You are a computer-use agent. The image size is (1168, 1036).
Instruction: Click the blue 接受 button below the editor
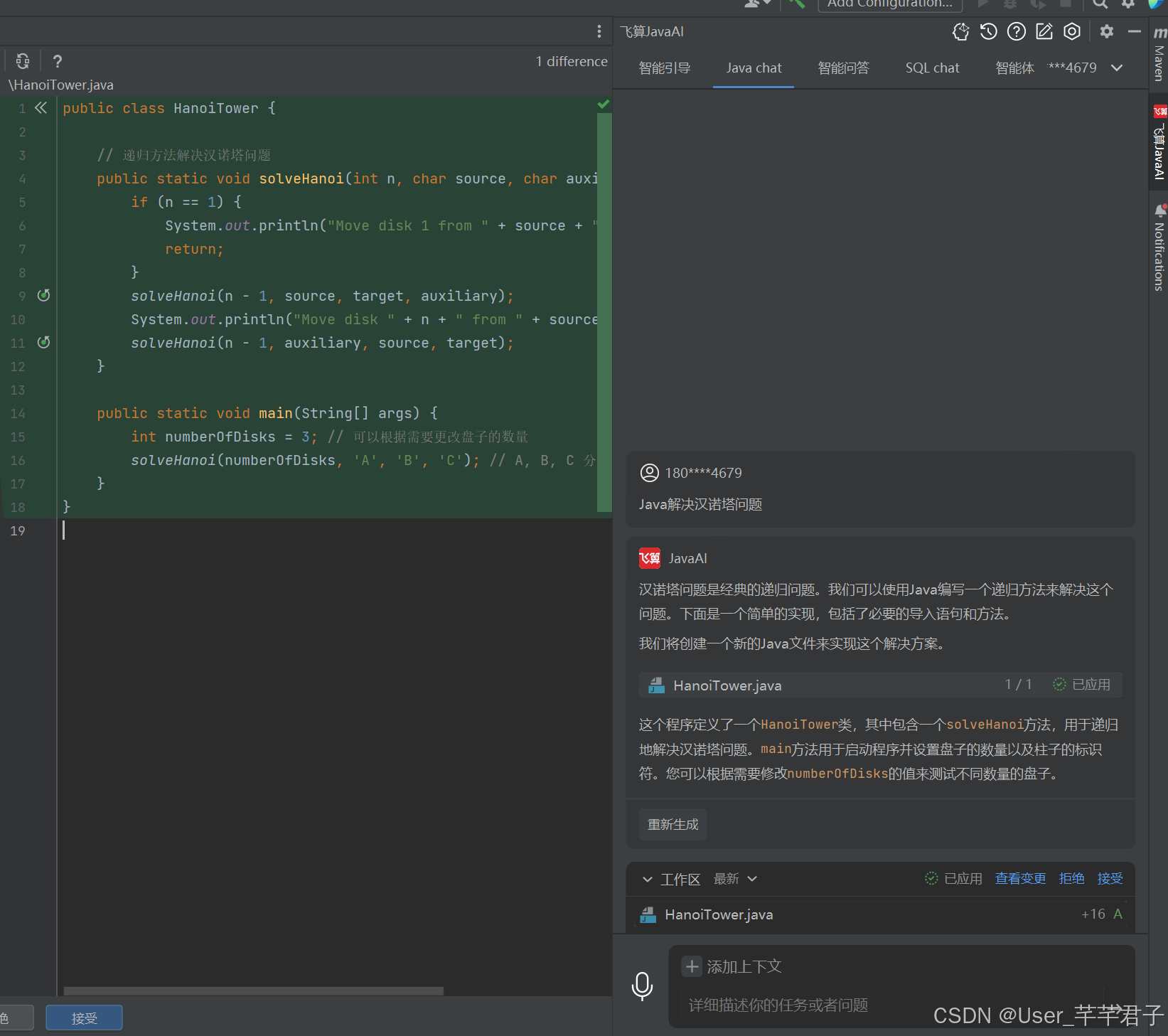84,1018
